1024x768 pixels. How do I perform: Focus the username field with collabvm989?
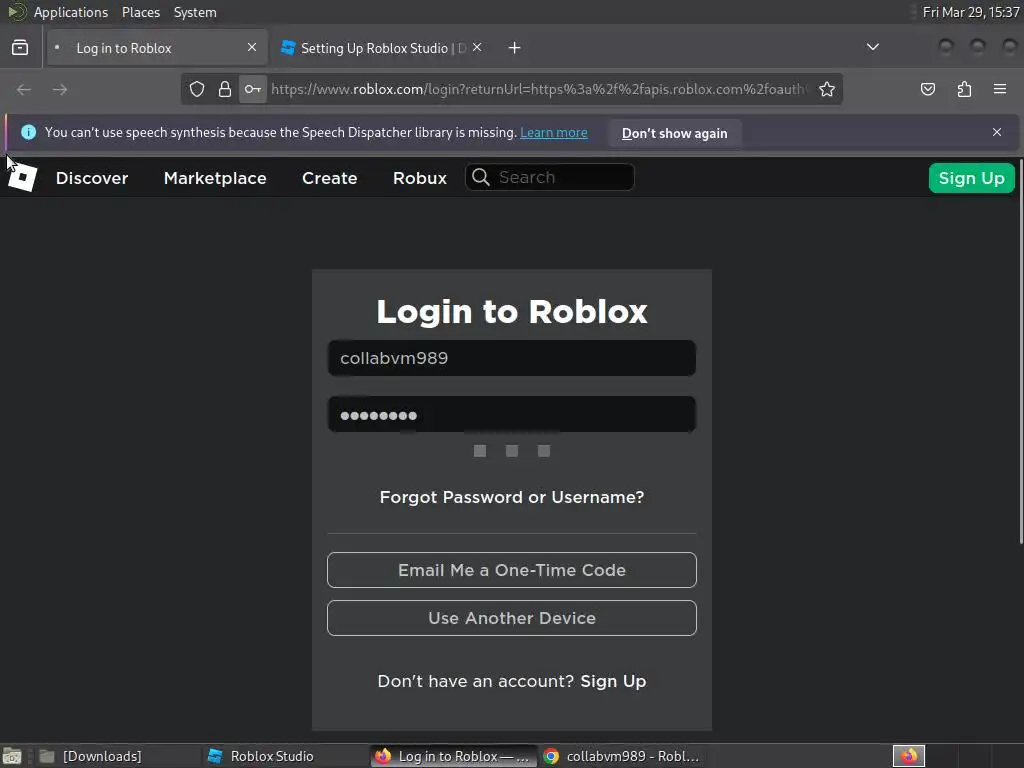512,358
